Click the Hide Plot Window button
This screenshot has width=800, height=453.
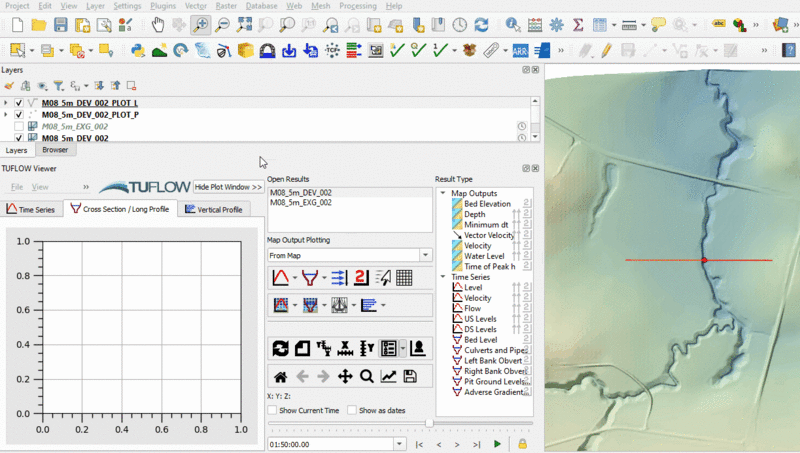229,187
